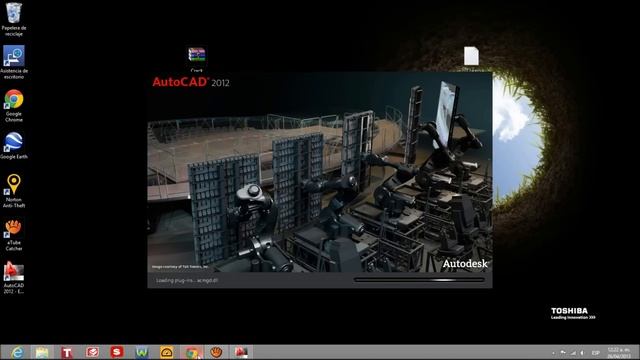Screen dimensions: 640x360
Task: Click the AutoCAD splash loading progress bar
Action: (419, 280)
